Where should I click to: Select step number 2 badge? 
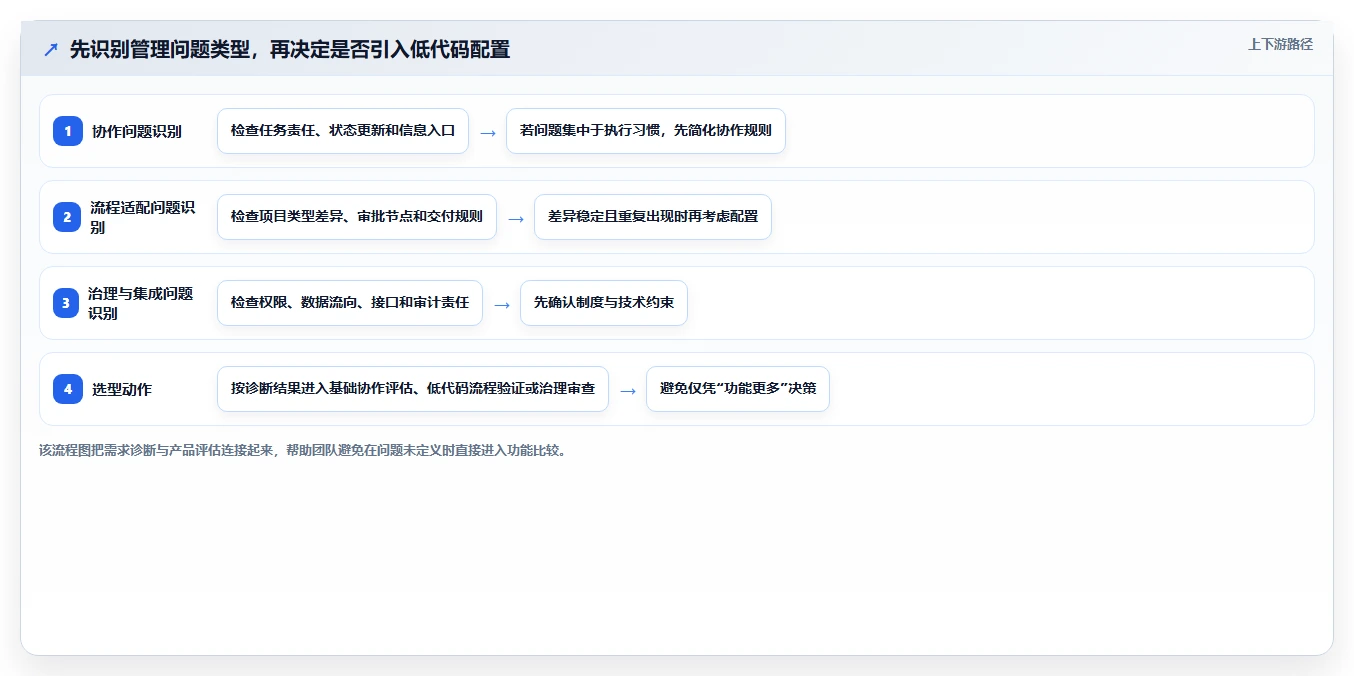tap(68, 217)
